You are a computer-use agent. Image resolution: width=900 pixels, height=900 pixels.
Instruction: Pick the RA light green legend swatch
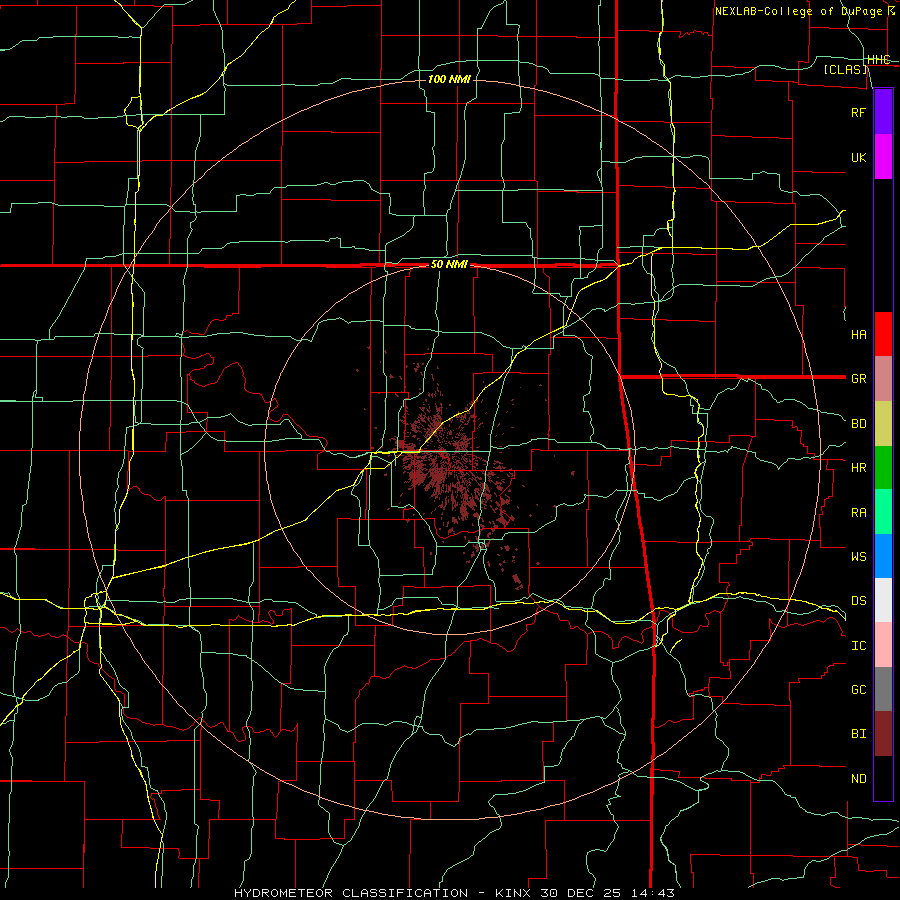click(x=883, y=512)
